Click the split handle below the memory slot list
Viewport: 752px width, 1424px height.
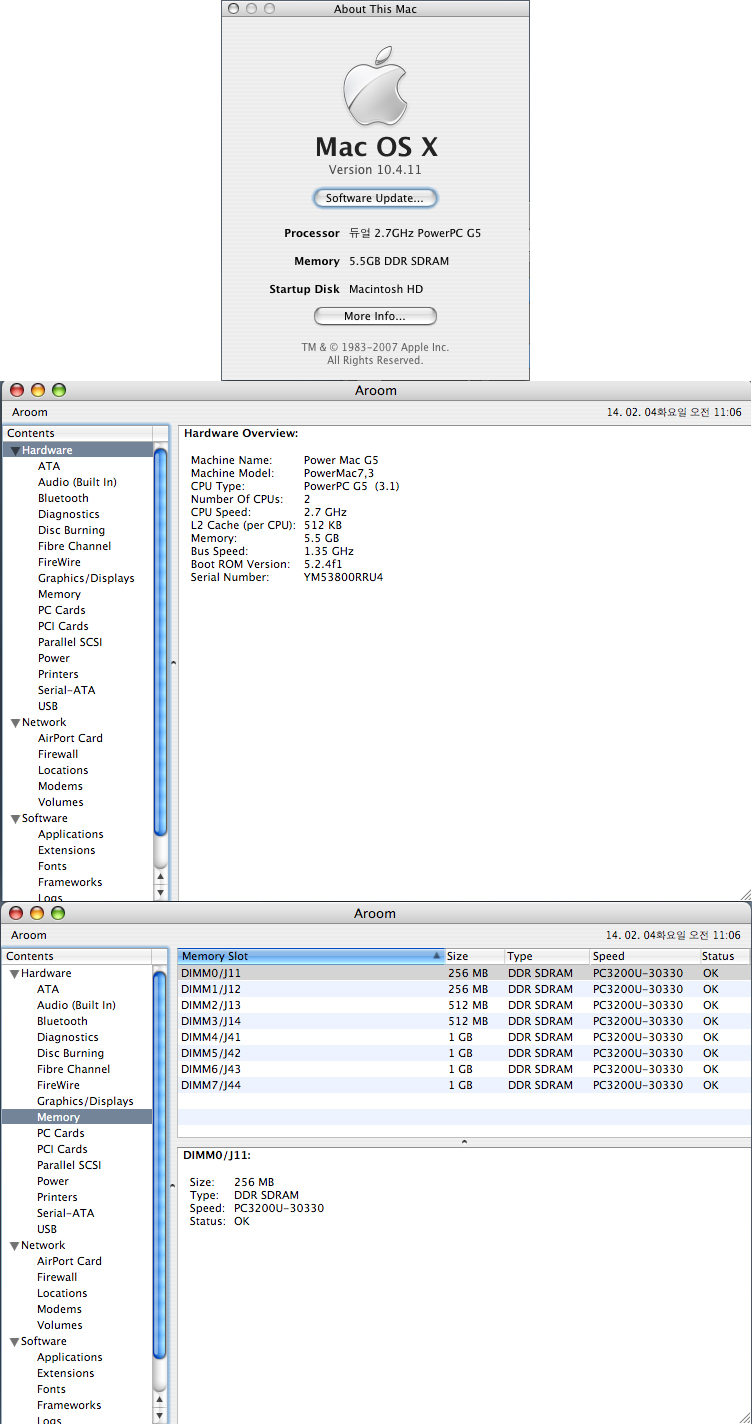point(463,1141)
